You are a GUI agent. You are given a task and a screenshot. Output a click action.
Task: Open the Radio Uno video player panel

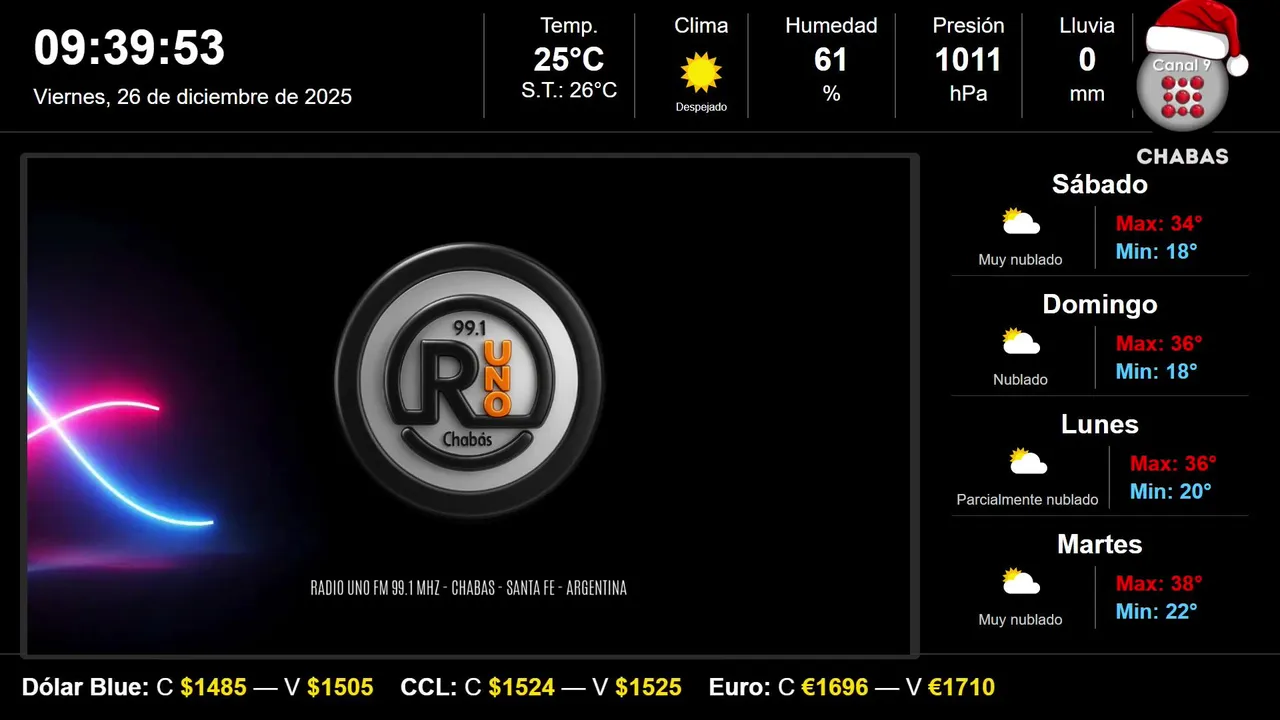(x=469, y=406)
